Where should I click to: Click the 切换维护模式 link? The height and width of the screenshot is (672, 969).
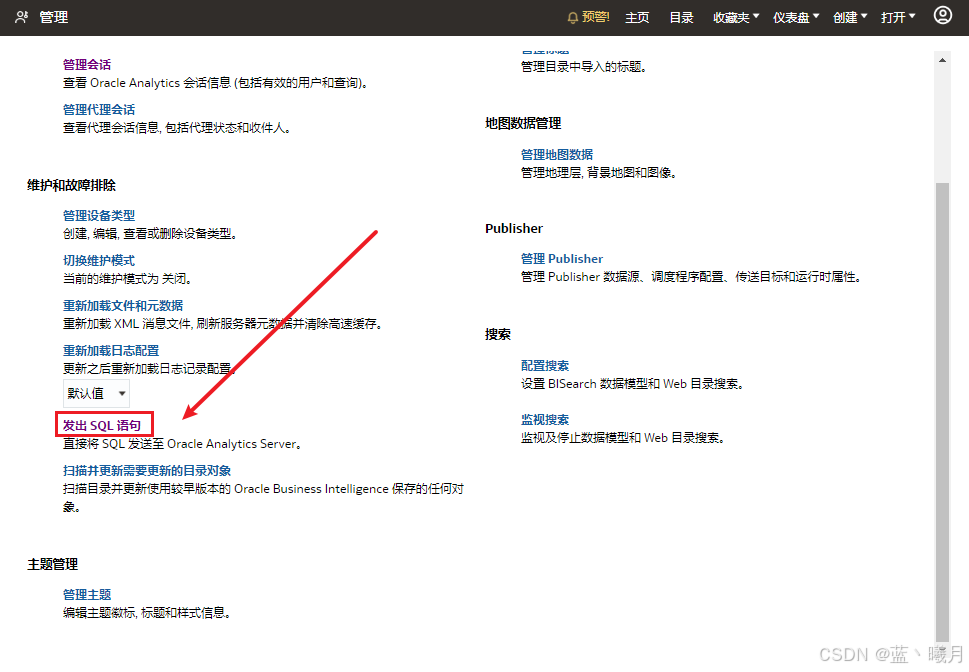click(x=99, y=260)
